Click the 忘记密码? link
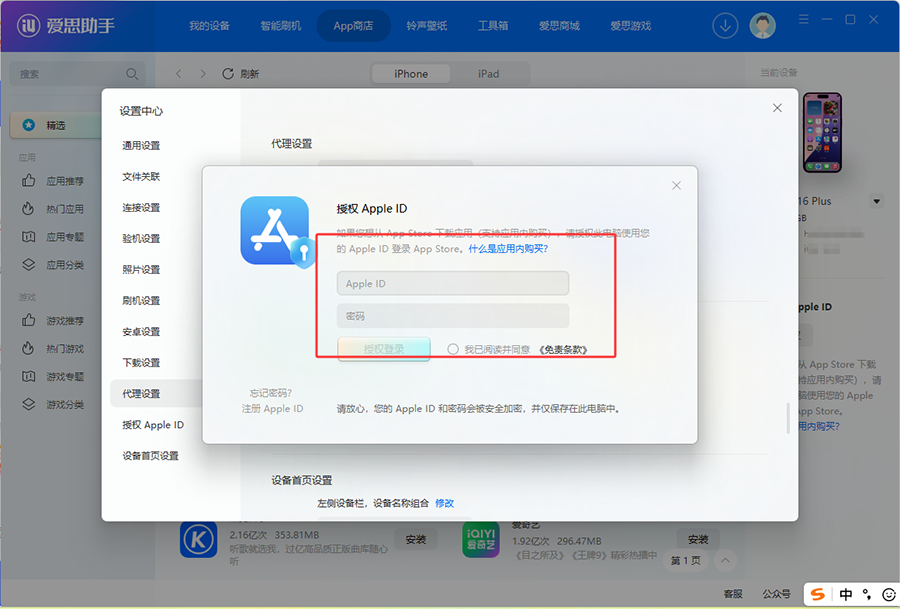The height and width of the screenshot is (609, 900). (x=271, y=393)
